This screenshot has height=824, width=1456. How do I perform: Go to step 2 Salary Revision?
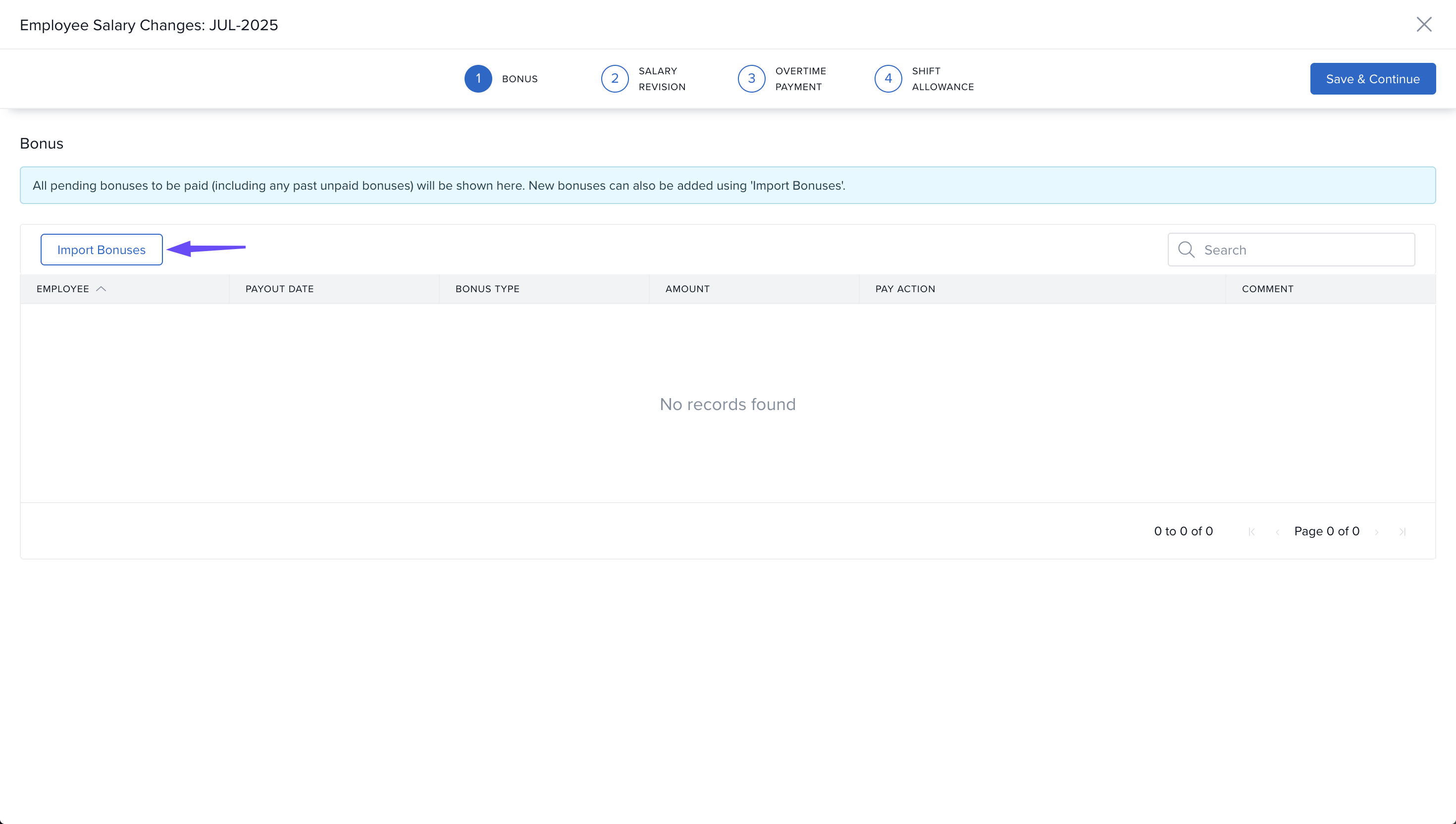(615, 79)
